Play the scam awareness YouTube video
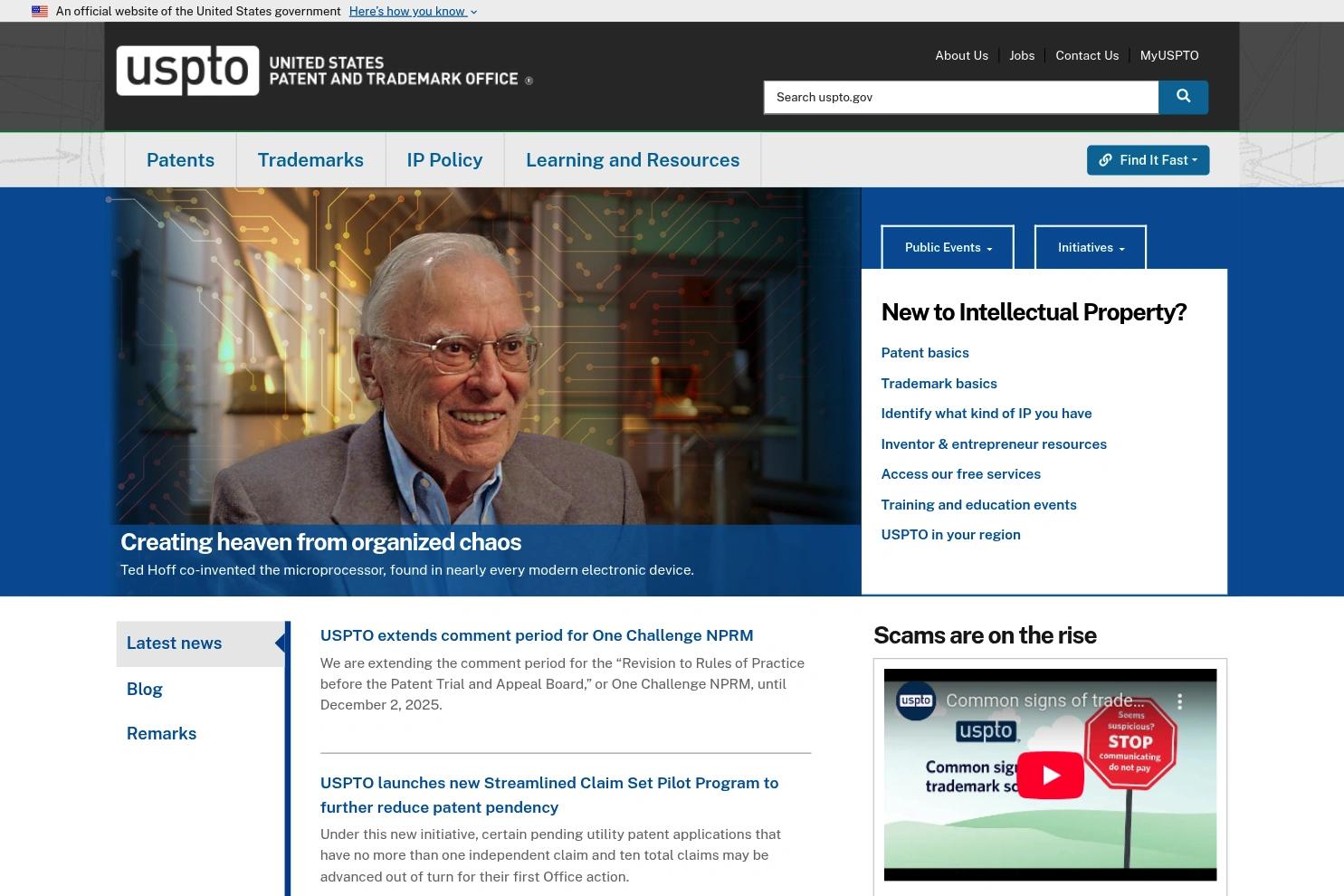The image size is (1344, 896). [1050, 775]
